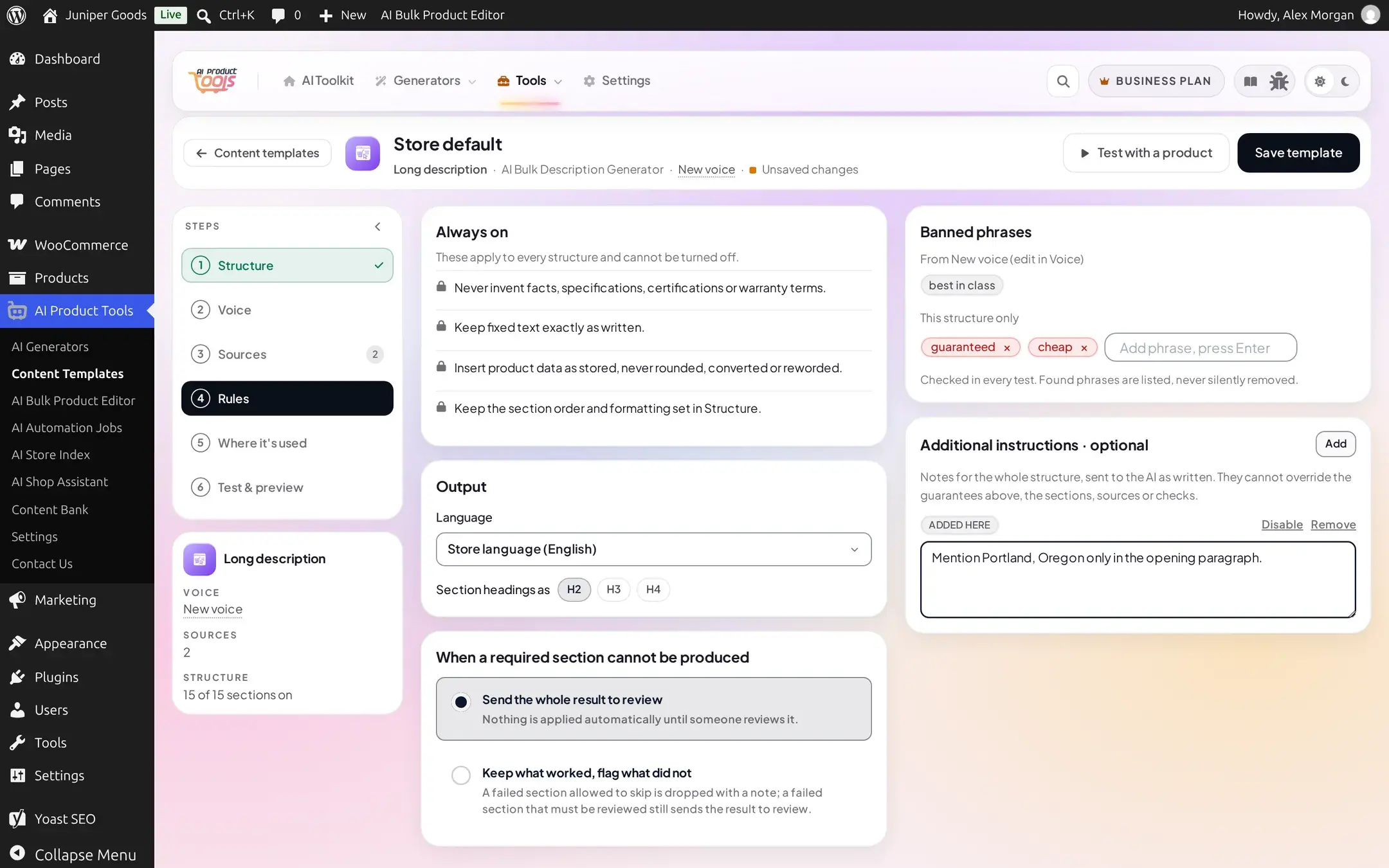Expand the Tools dropdown in plugin nav
This screenshot has width=1389, height=868.
[x=530, y=81]
